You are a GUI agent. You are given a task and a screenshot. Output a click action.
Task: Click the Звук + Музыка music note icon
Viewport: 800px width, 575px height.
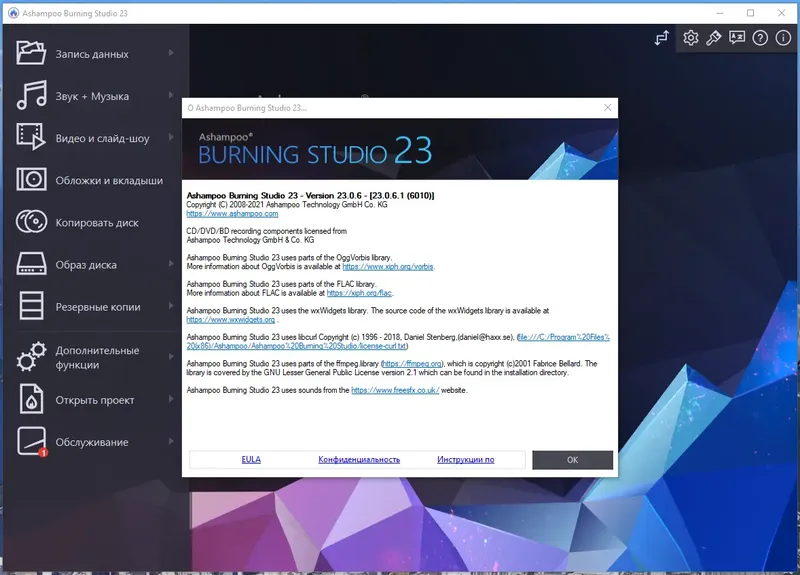[x=31, y=95]
